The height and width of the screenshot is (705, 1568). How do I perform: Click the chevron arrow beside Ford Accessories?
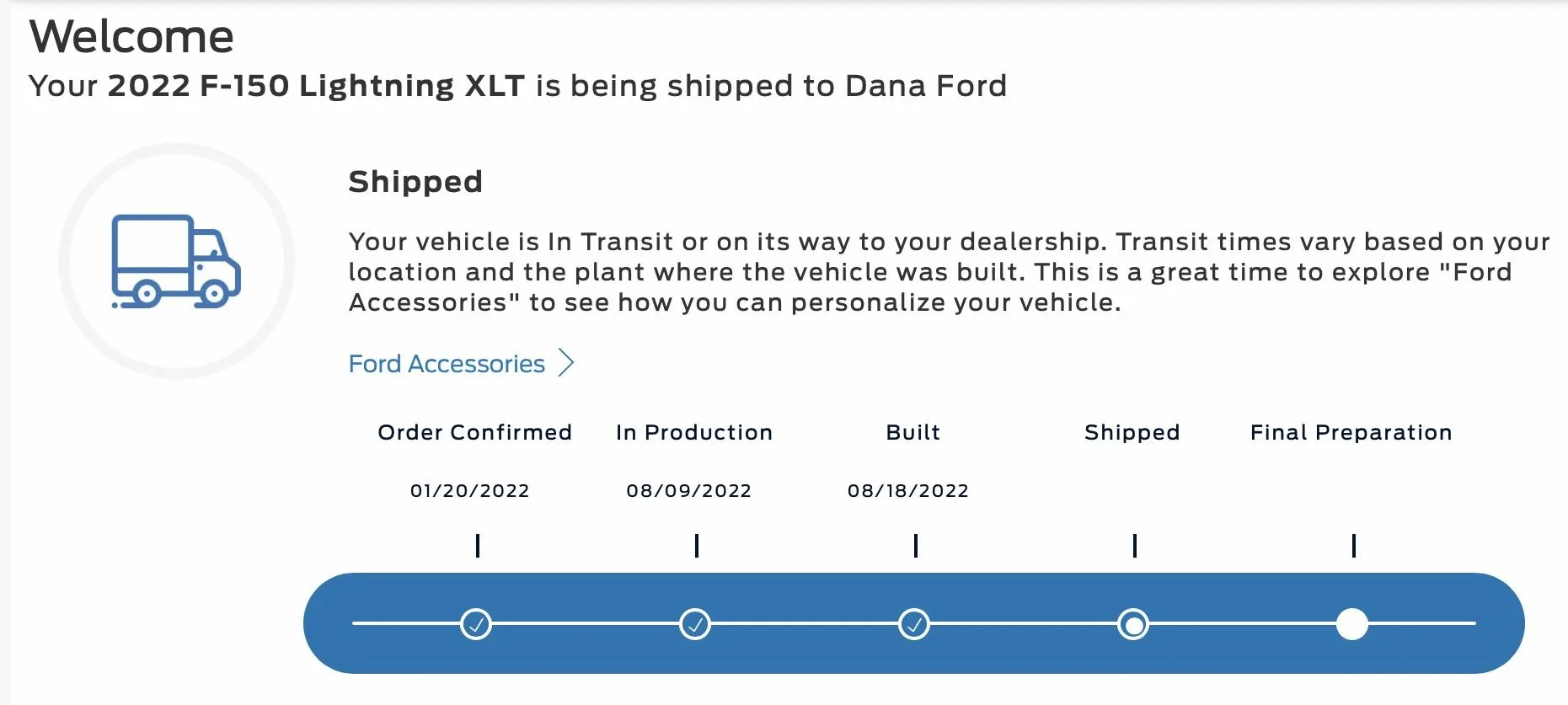(567, 363)
